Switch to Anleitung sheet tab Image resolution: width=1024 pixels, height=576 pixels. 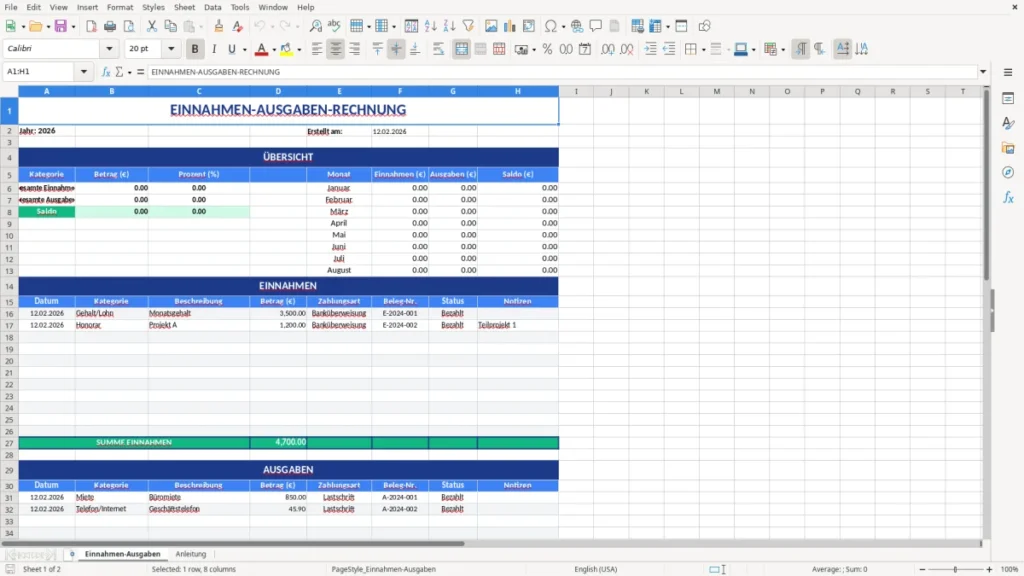191,554
